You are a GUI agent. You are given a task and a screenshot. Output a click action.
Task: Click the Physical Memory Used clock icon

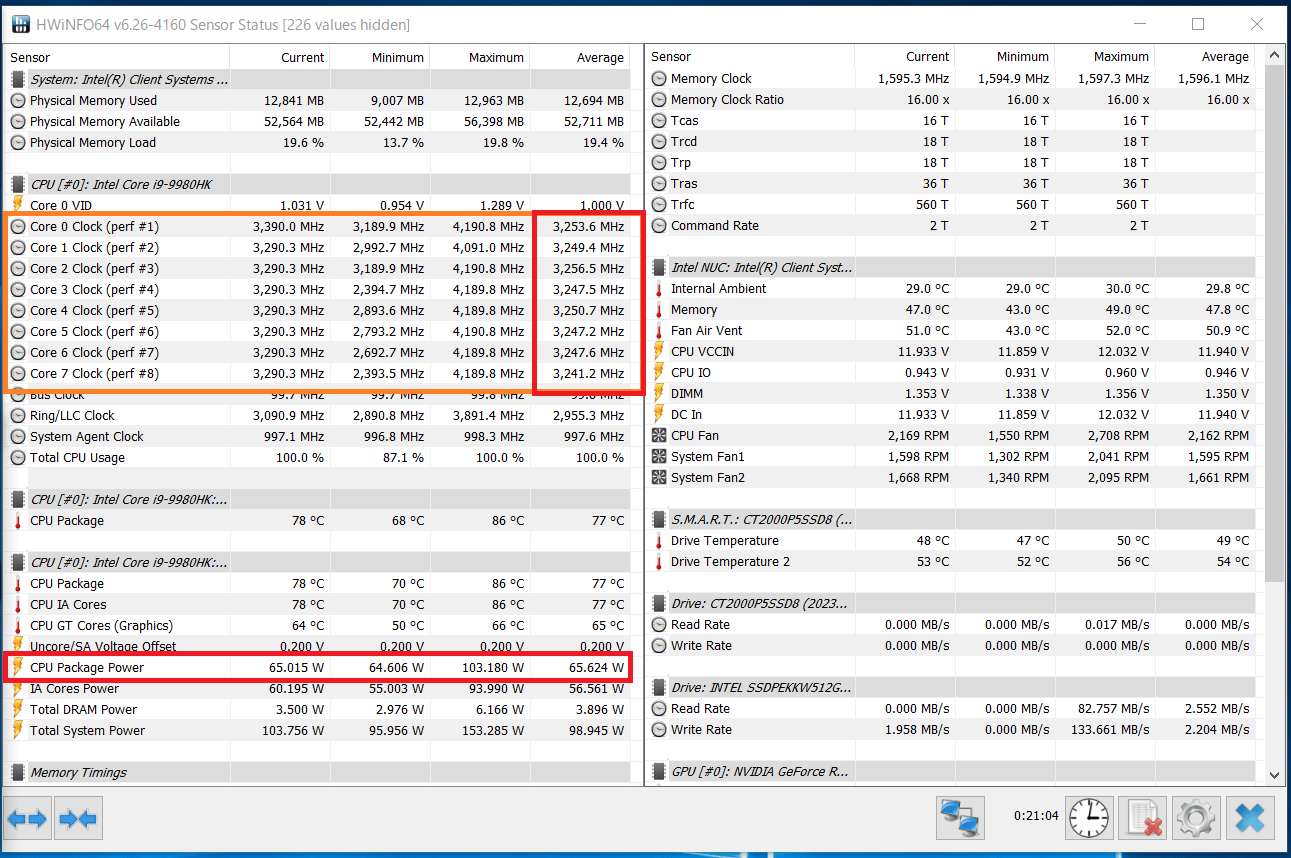pyautogui.click(x=18, y=100)
